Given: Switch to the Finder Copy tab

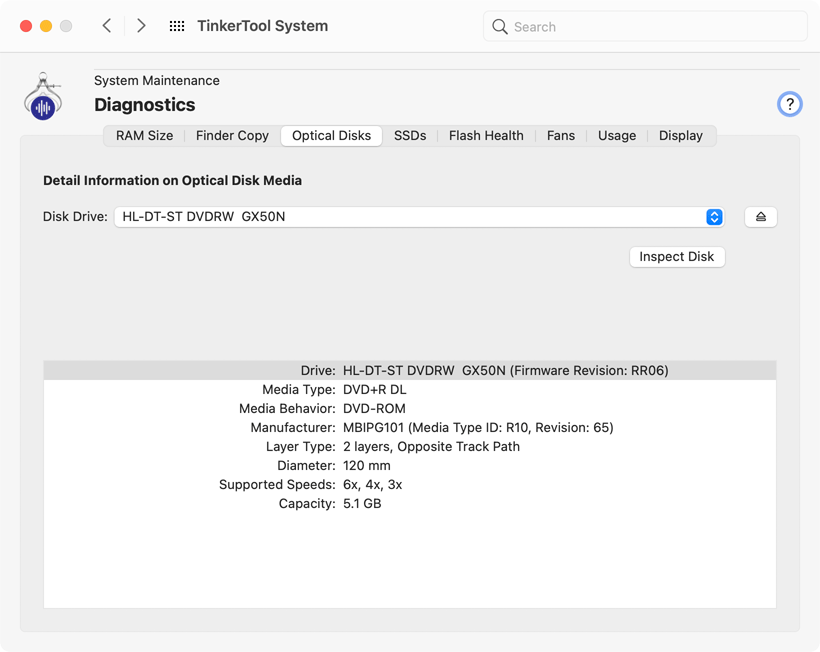Looking at the screenshot, I should pyautogui.click(x=232, y=136).
